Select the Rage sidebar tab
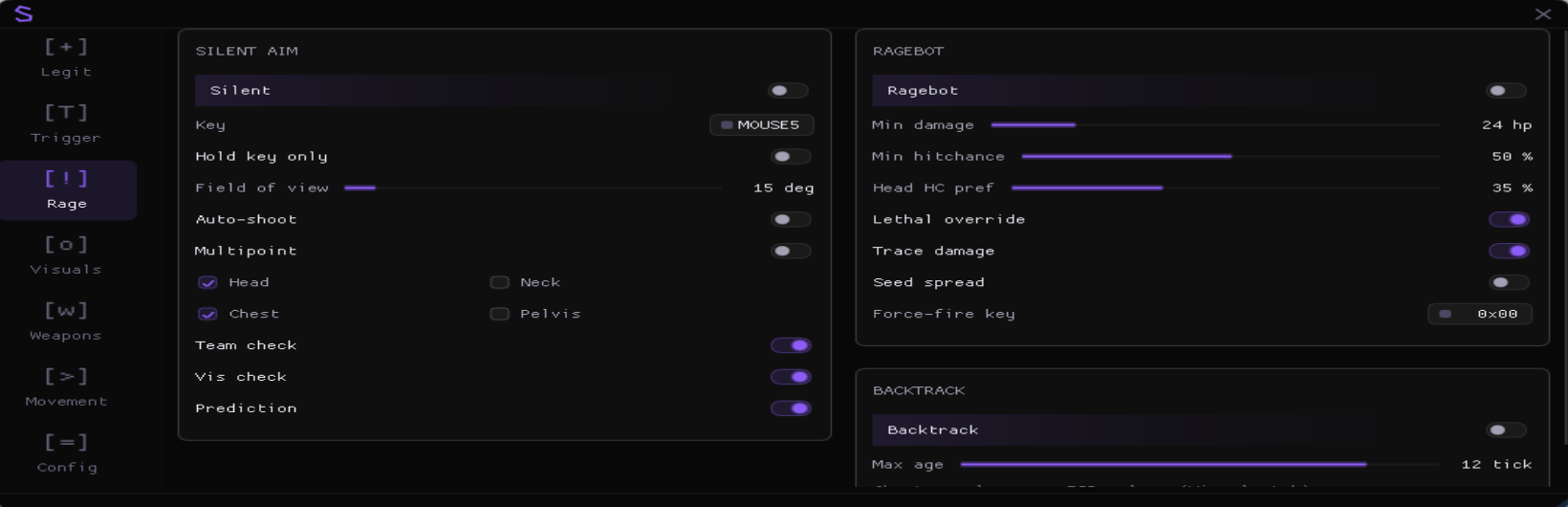The height and width of the screenshot is (507, 1568). (67, 190)
